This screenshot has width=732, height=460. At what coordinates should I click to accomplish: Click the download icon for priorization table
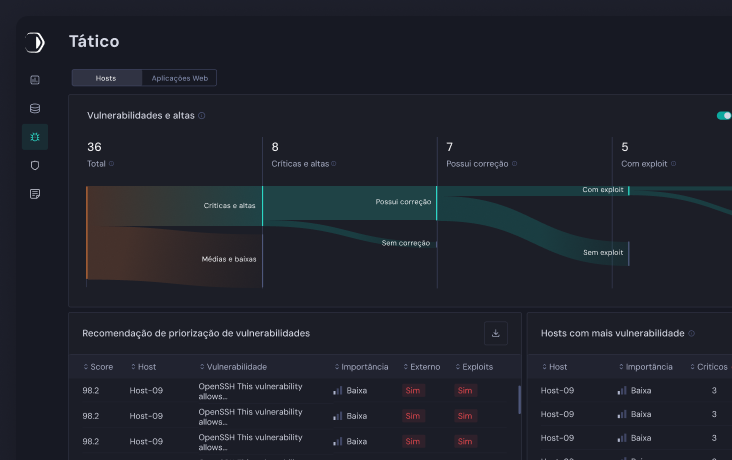pos(496,333)
